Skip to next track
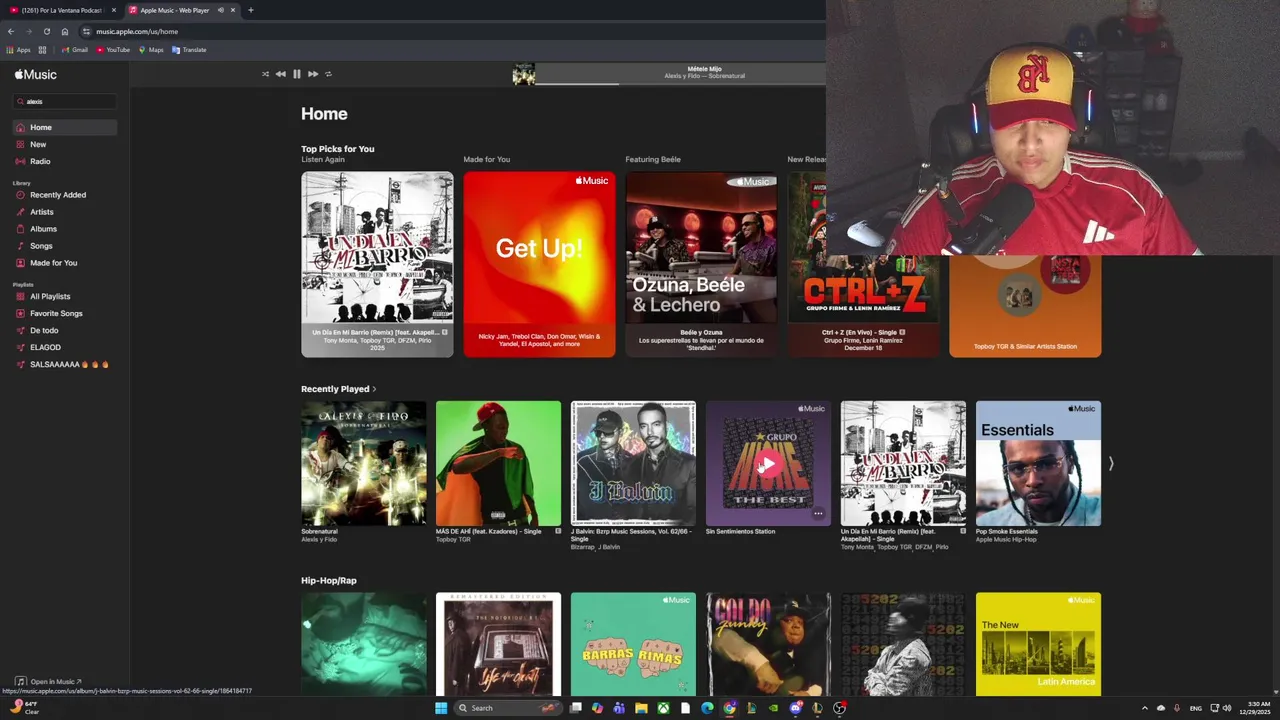 point(313,74)
